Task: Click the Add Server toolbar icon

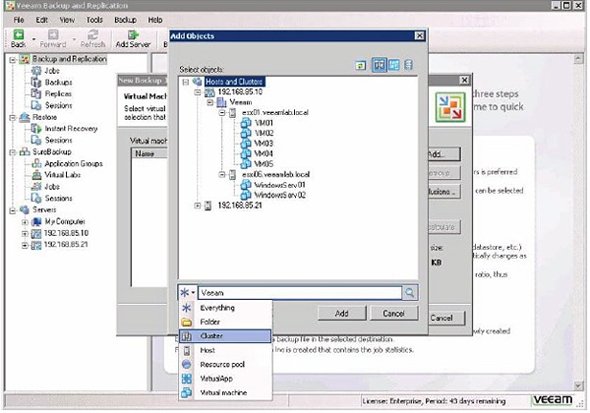Action: [x=133, y=35]
